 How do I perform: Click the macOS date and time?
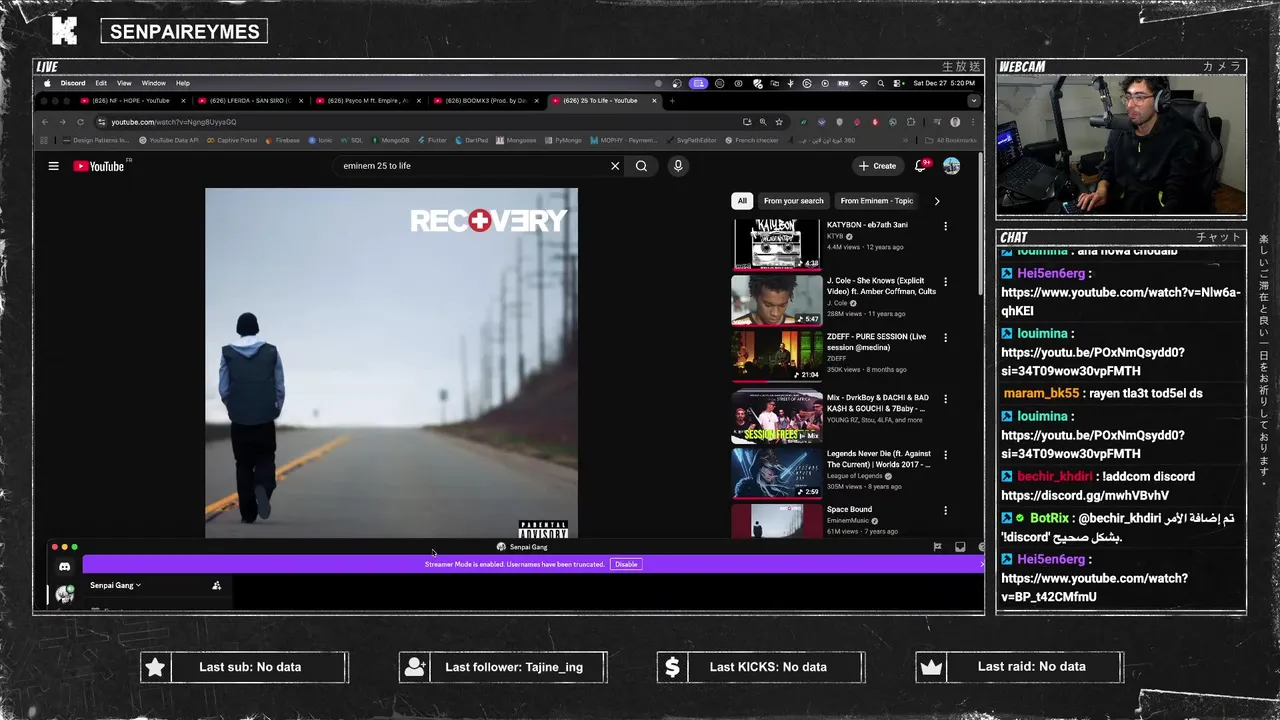coord(944,83)
